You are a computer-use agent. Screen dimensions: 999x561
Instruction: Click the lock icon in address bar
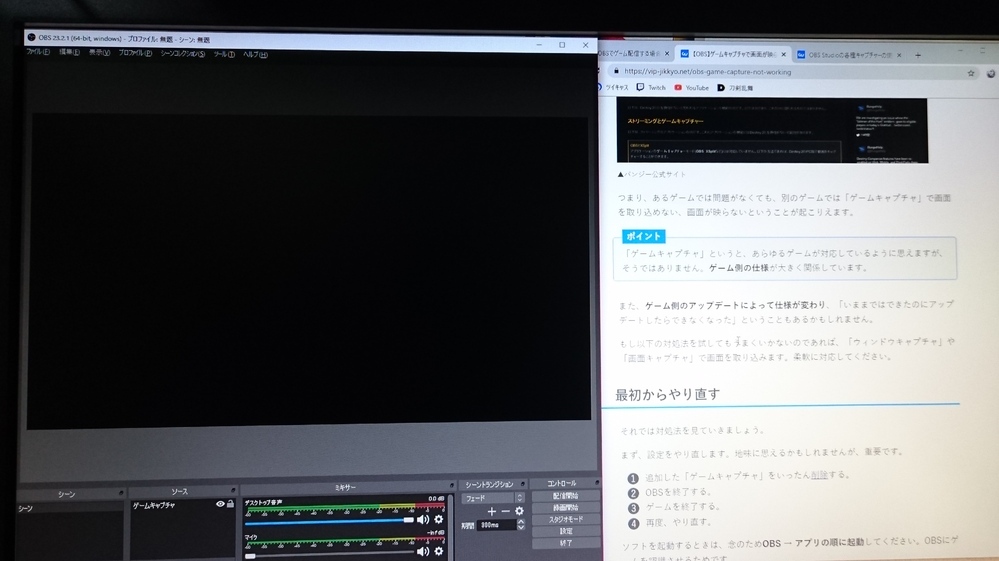tap(616, 71)
